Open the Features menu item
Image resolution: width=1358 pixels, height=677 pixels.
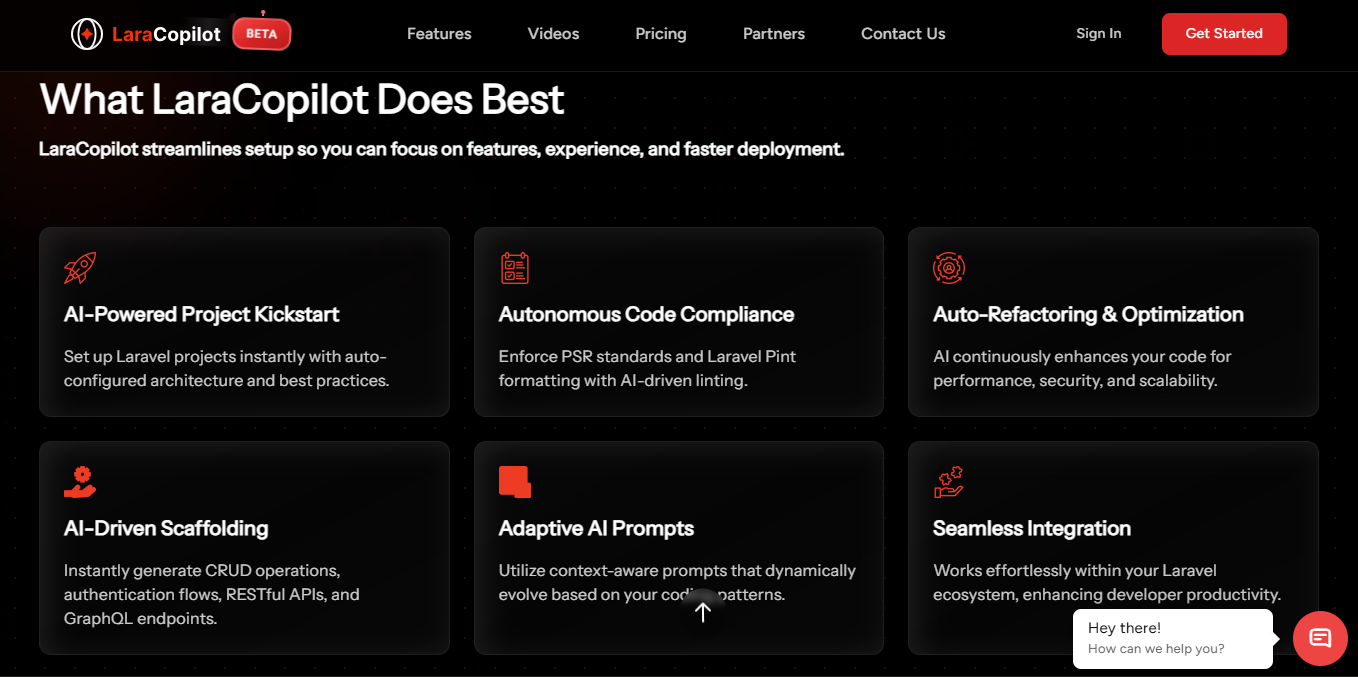pyautogui.click(x=439, y=34)
